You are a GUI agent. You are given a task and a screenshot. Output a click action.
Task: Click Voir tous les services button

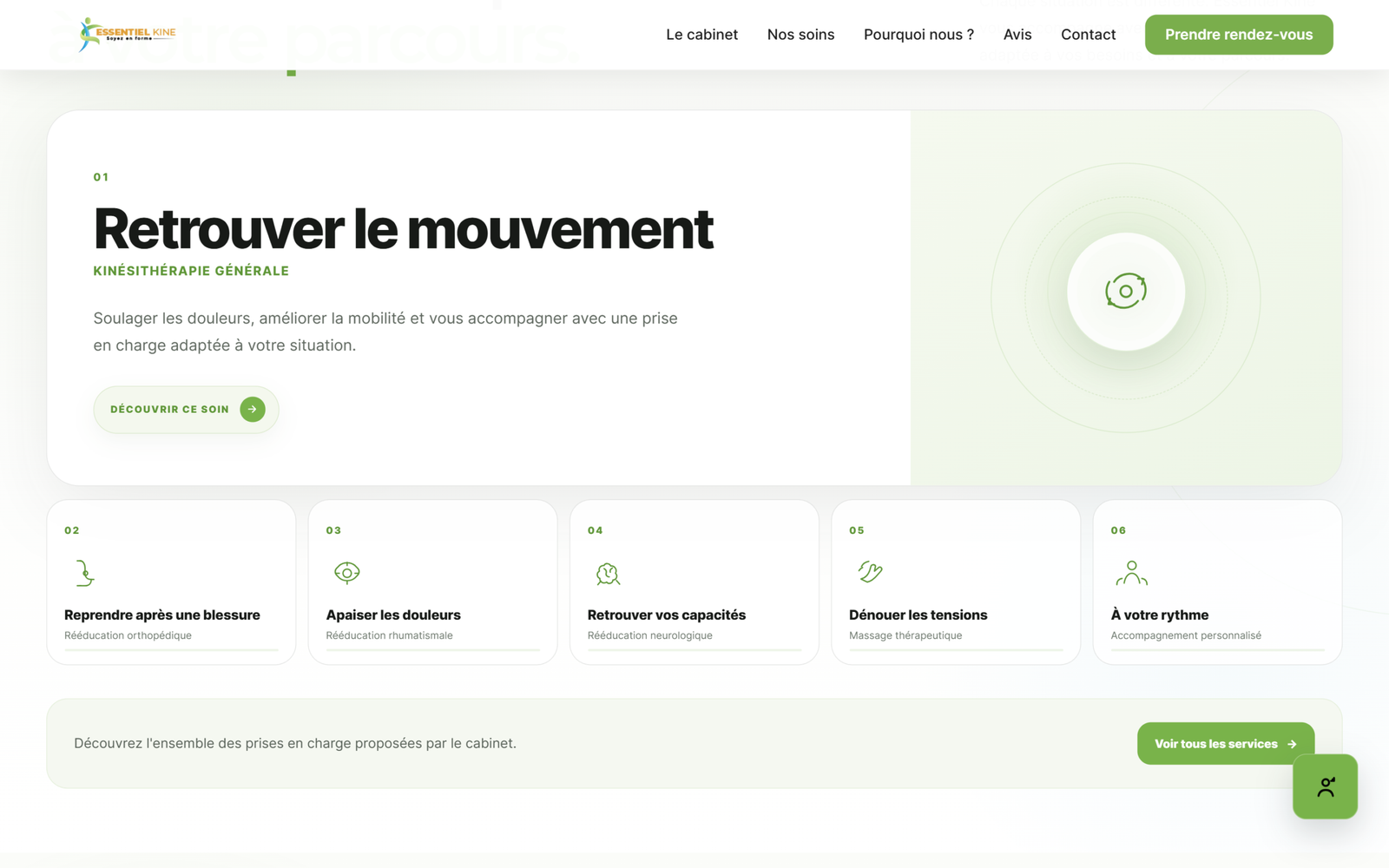[x=1226, y=744]
